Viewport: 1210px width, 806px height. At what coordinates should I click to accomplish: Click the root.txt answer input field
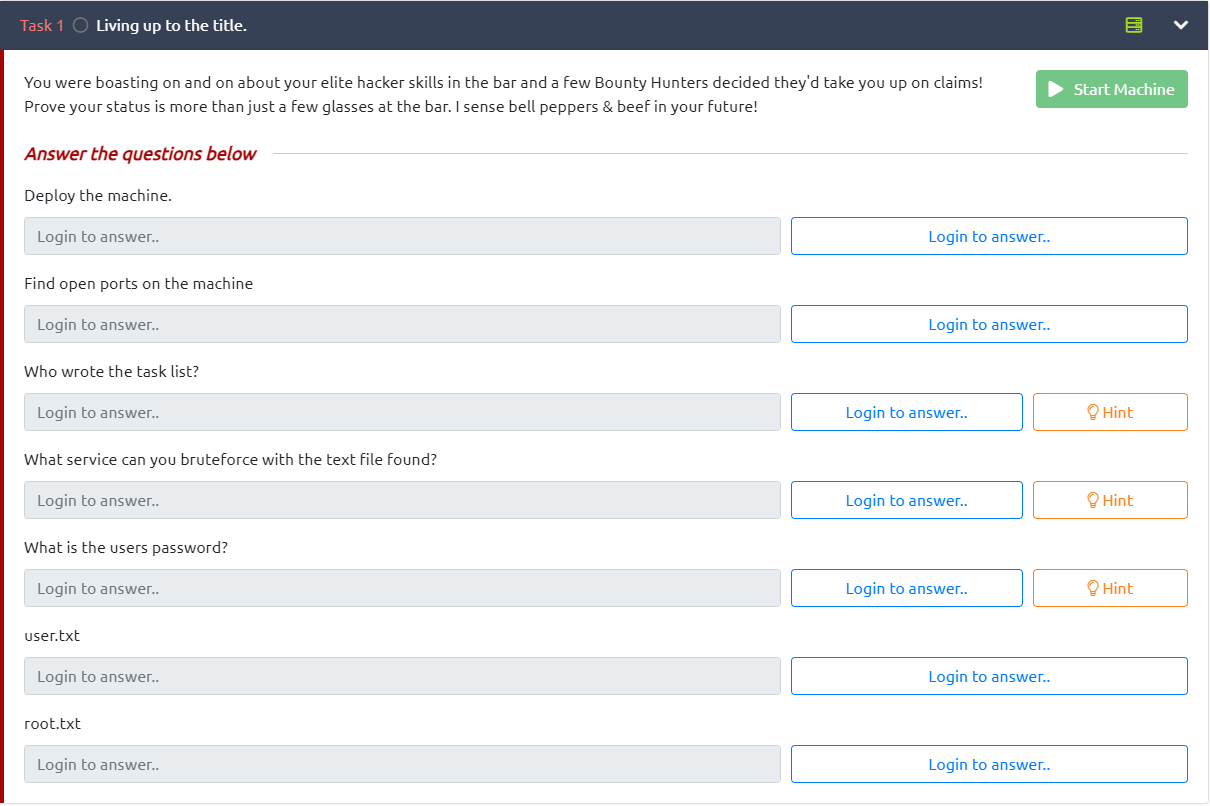[x=402, y=764]
